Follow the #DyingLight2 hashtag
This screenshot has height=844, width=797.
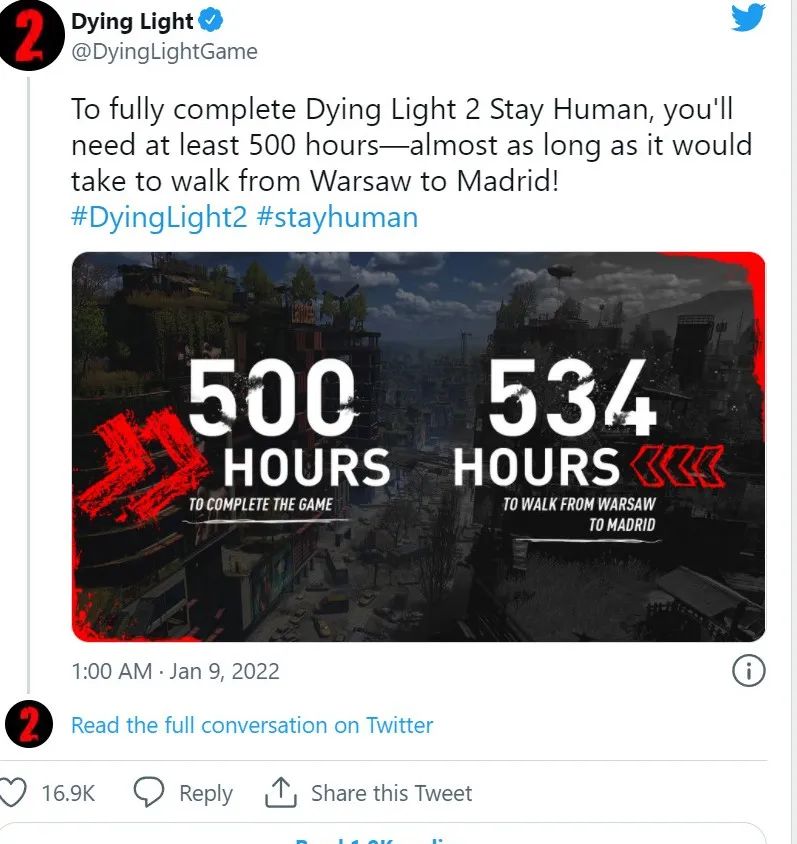tap(159, 217)
